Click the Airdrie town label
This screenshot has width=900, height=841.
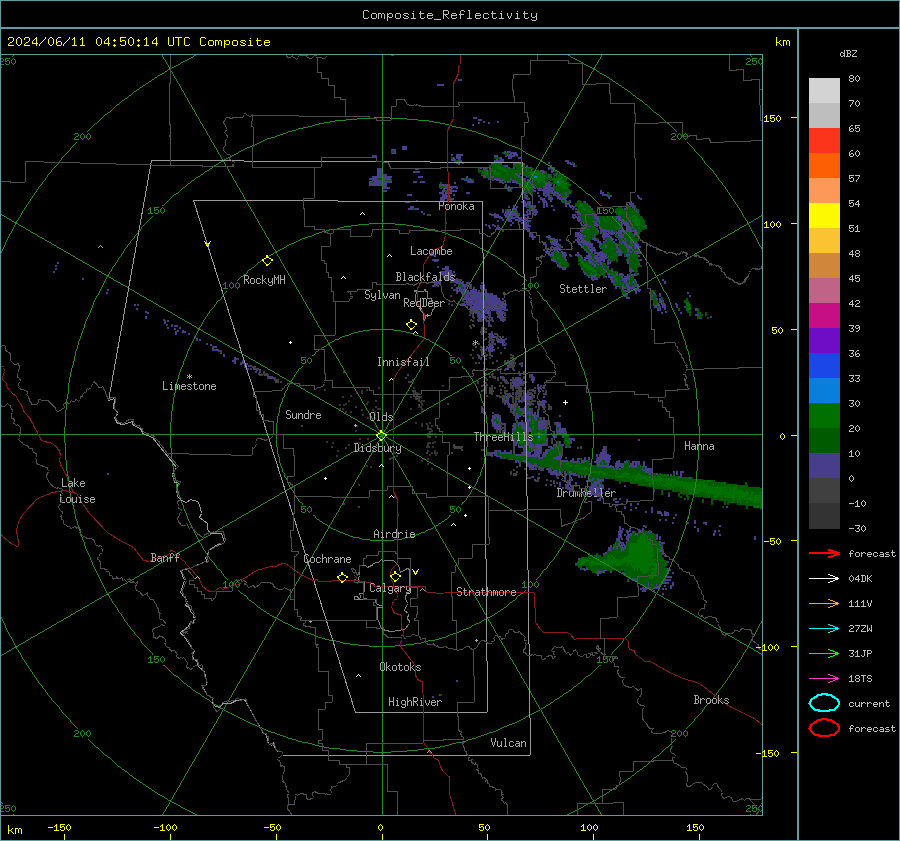pos(394,534)
